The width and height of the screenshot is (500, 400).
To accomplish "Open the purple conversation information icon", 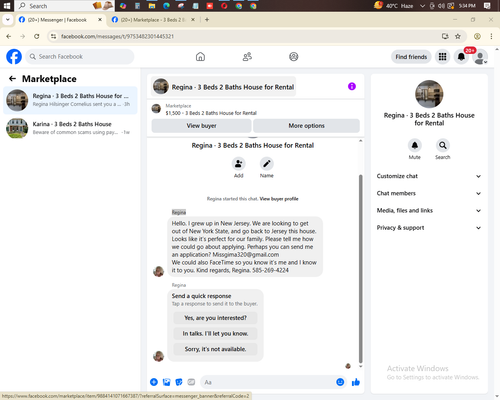I will [352, 86].
